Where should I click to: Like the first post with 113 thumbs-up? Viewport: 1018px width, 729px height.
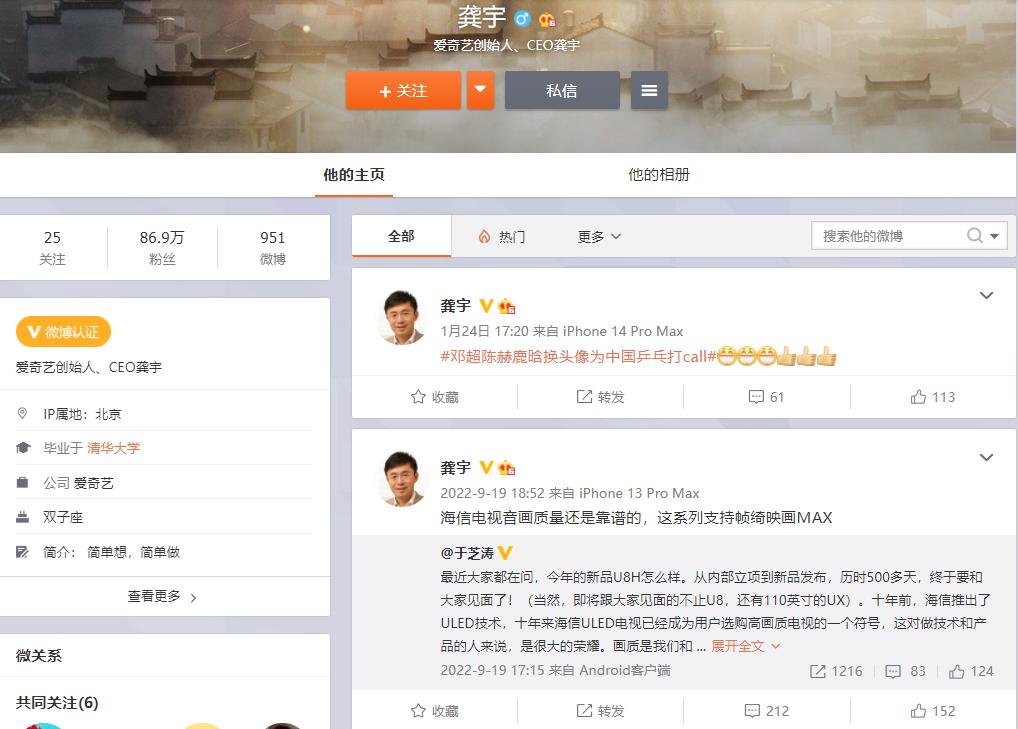(933, 397)
